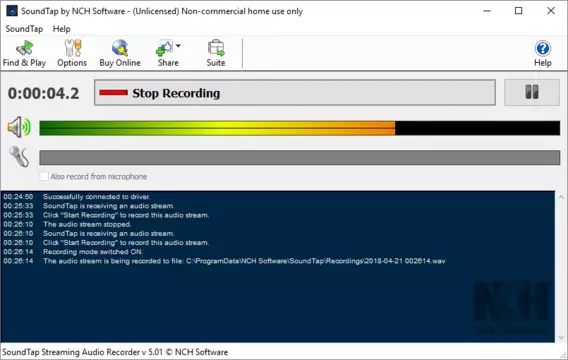Click the SoundTap app icon in title bar
Viewport: 568px width, 360px height.
point(12,11)
